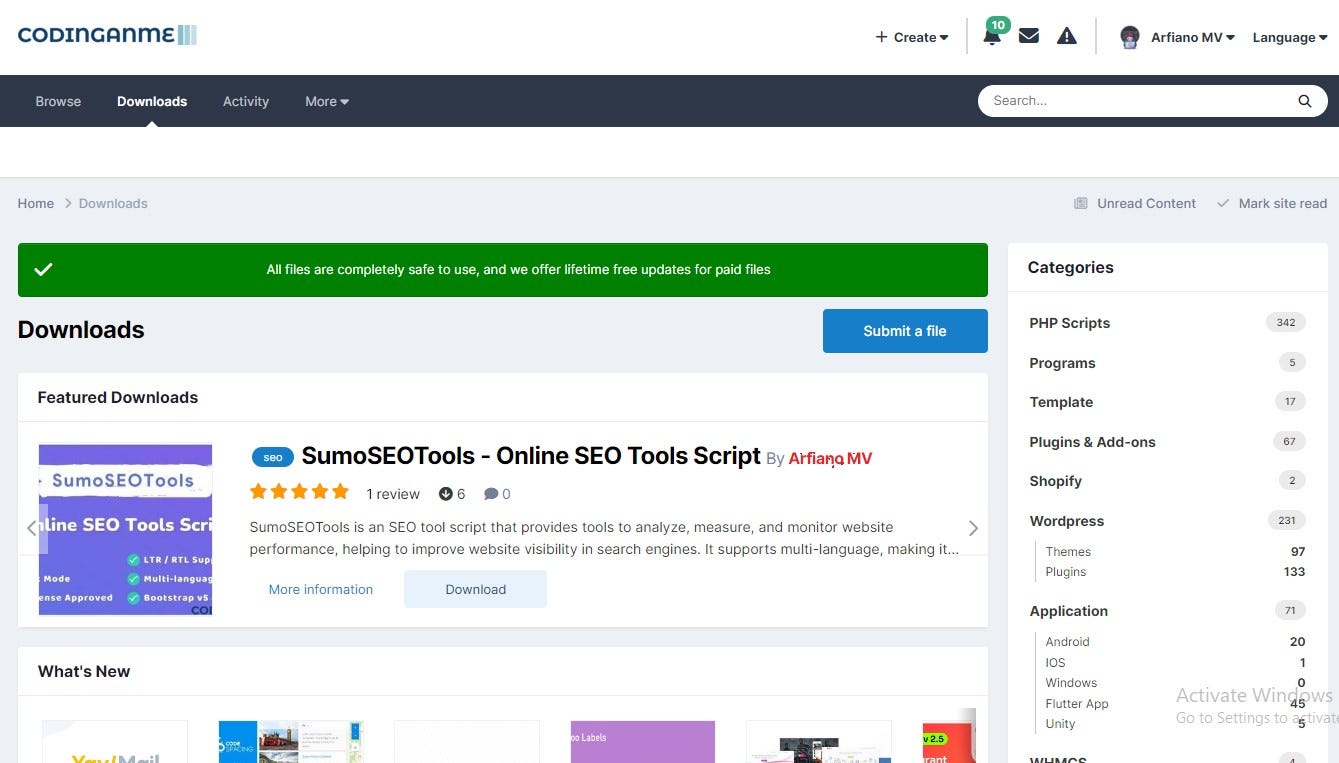
Task: Click the CODINGANME logo
Action: tap(106, 34)
